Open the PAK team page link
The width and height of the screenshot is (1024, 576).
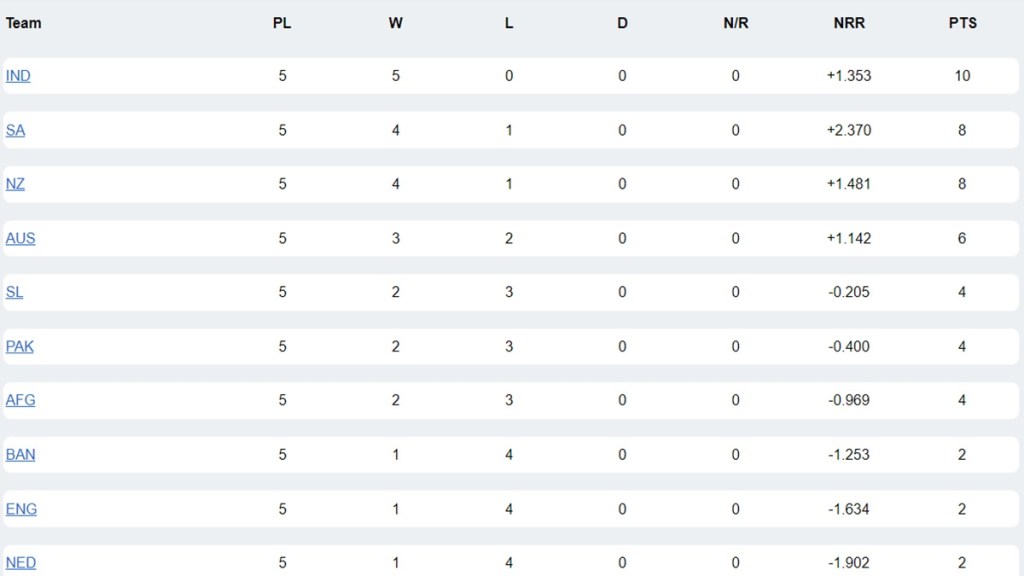pyautogui.click(x=18, y=346)
